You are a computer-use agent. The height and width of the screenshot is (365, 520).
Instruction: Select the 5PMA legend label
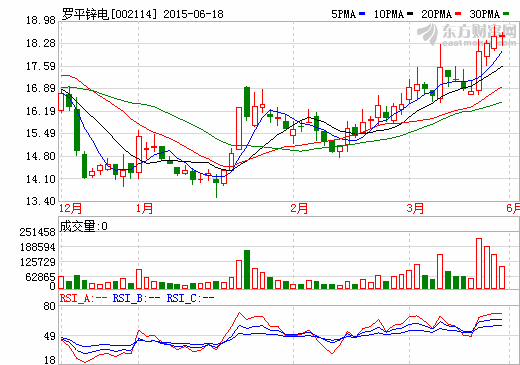[x=344, y=14]
